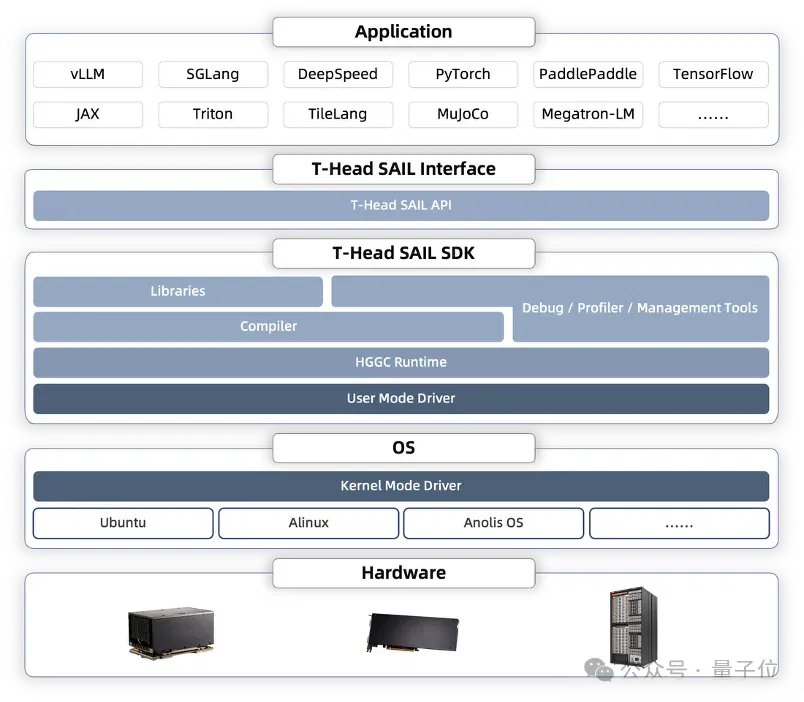This screenshot has width=804, height=702.
Task: Select the Kernel Mode Driver bar
Action: 401,486
